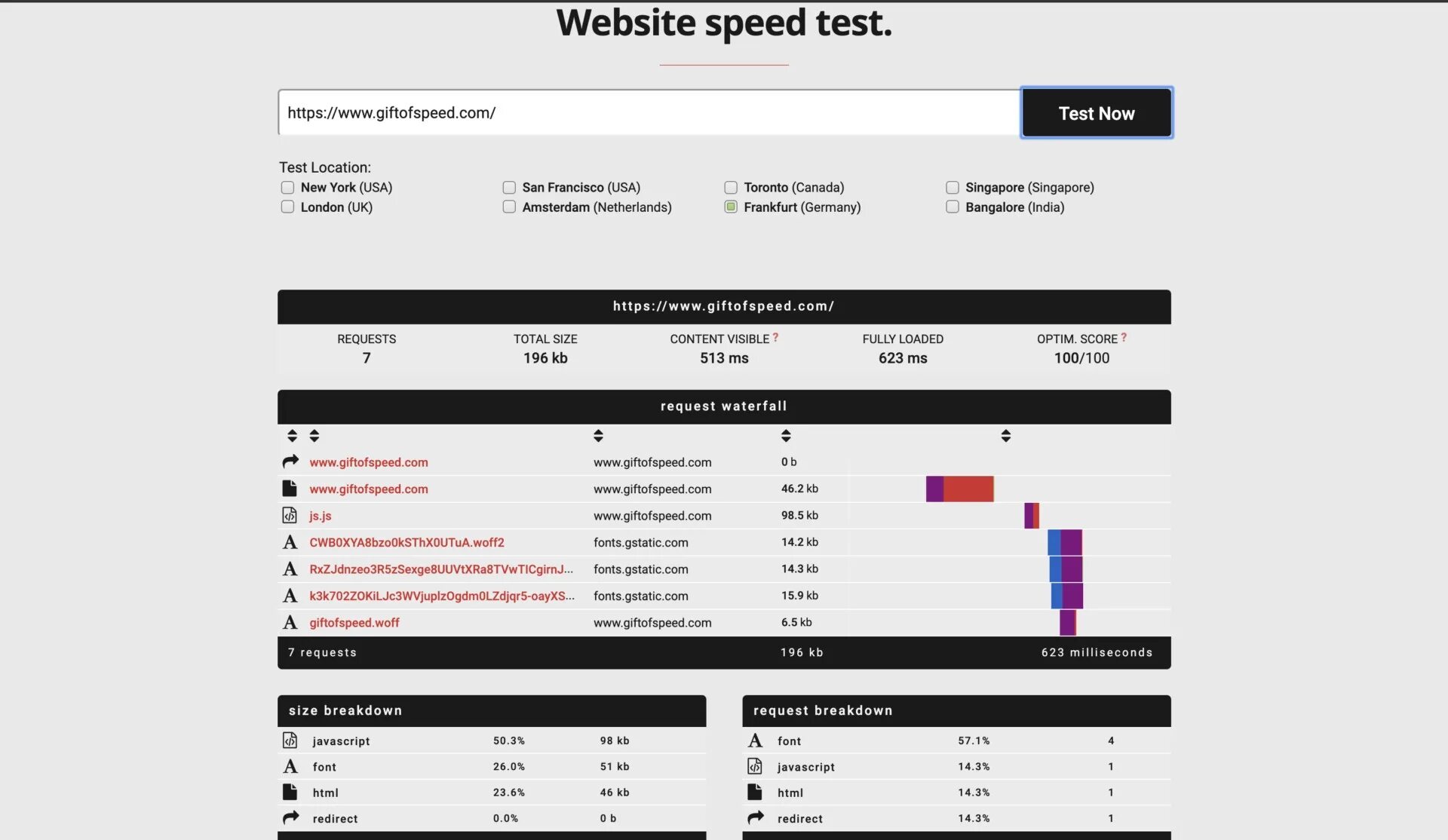
Task: Click the request waterfall header
Action: pos(724,406)
